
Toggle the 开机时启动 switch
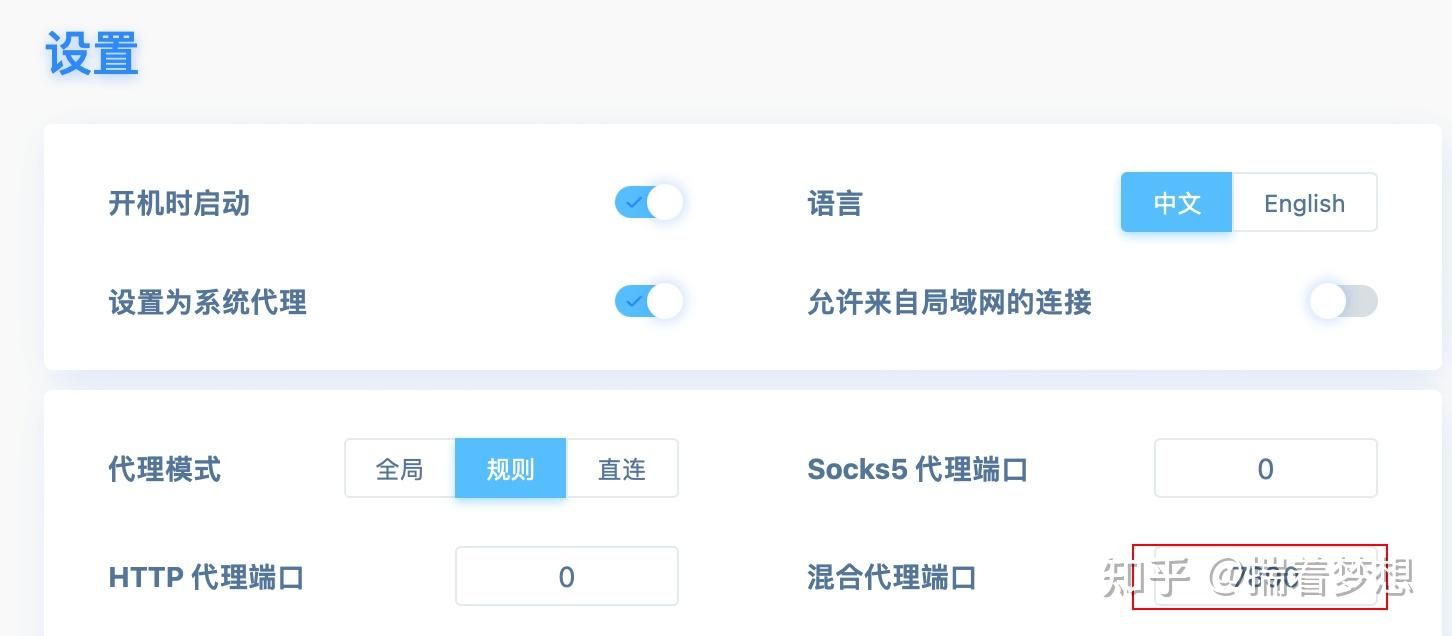pyautogui.click(x=648, y=203)
